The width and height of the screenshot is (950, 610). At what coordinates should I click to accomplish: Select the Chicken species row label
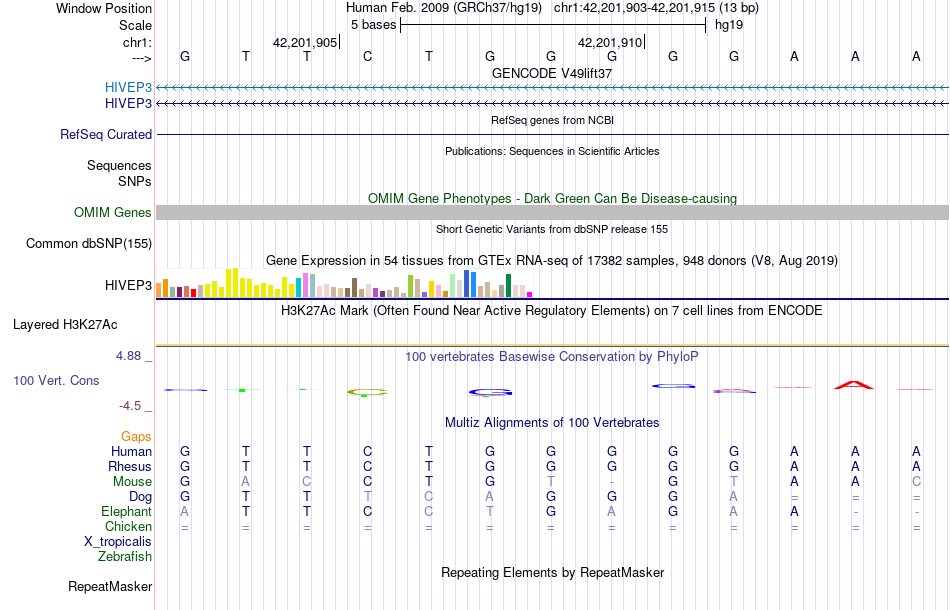128,526
